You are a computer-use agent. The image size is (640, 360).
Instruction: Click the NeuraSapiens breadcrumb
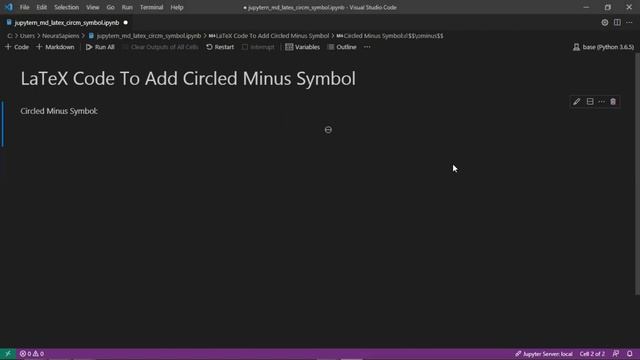pyautogui.click(x=61, y=36)
